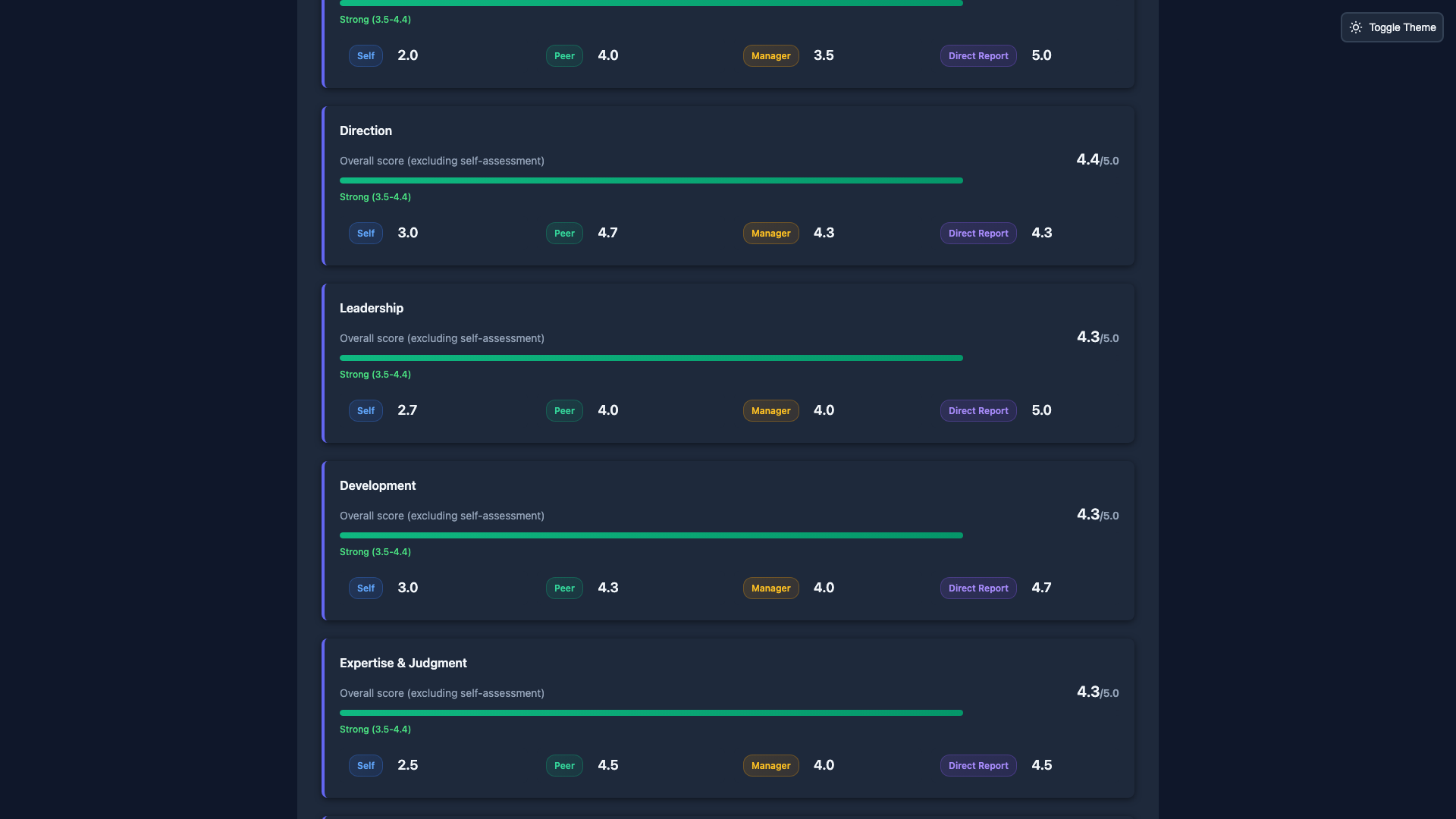Image resolution: width=1456 pixels, height=819 pixels.
Task: Select the Manager badge under Direction
Action: (x=770, y=233)
